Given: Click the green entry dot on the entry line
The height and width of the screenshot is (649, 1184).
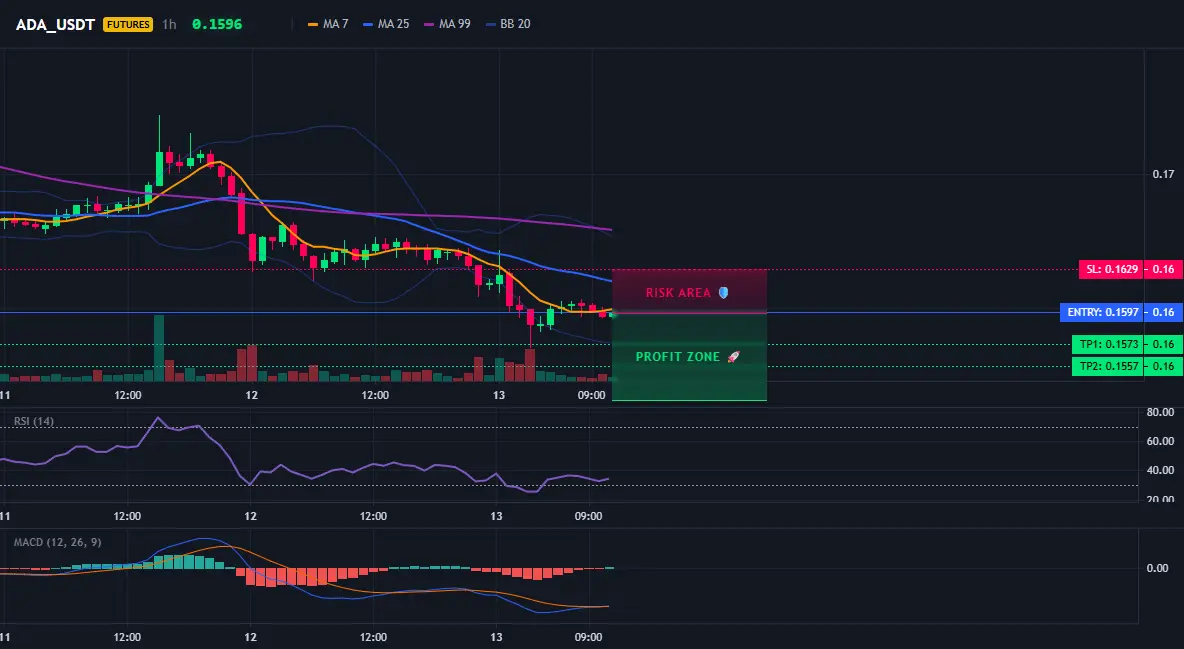Looking at the screenshot, I should (612, 314).
